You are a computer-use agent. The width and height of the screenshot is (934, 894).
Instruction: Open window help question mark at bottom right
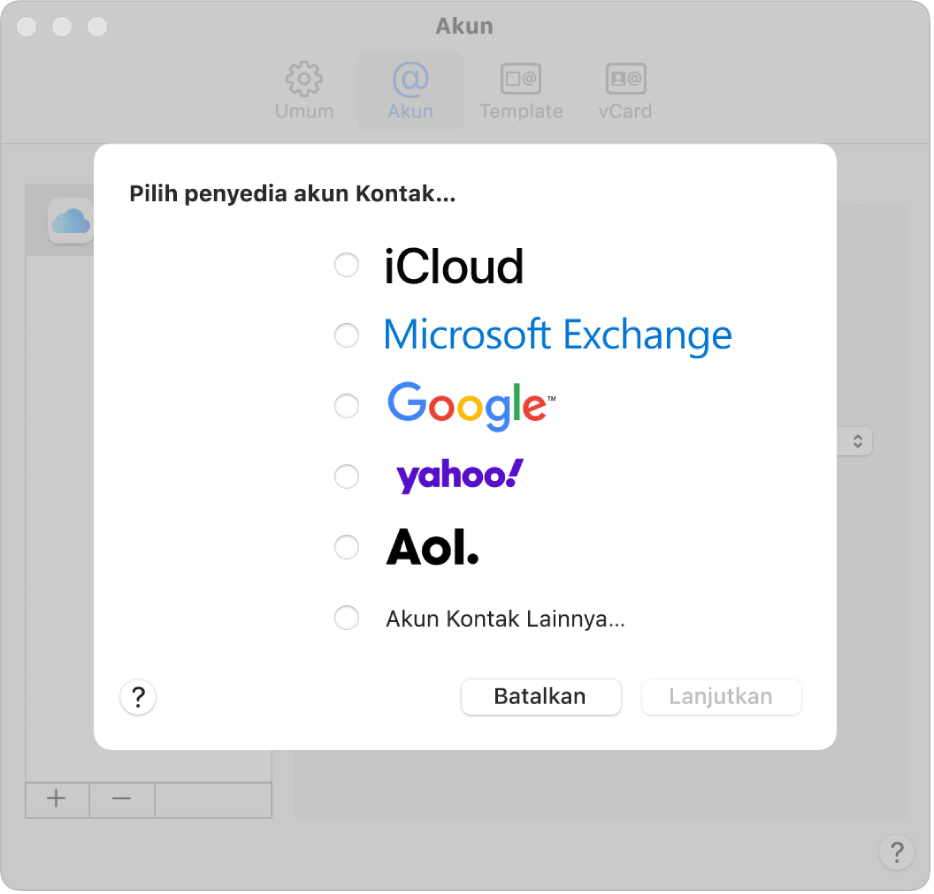click(897, 852)
